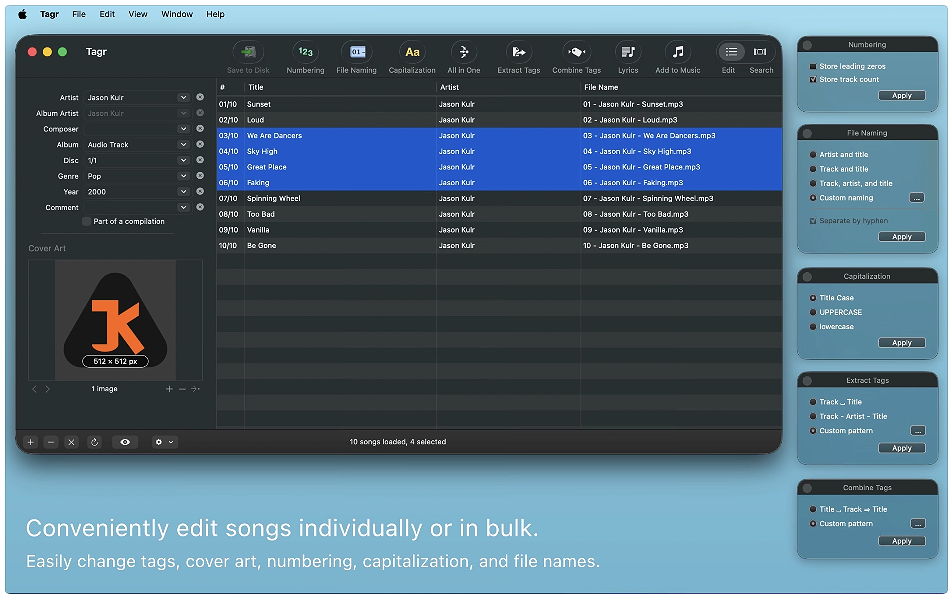This screenshot has height=600, width=951.
Task: Click the clear list X button in bottom bar
Action: [x=71, y=442]
